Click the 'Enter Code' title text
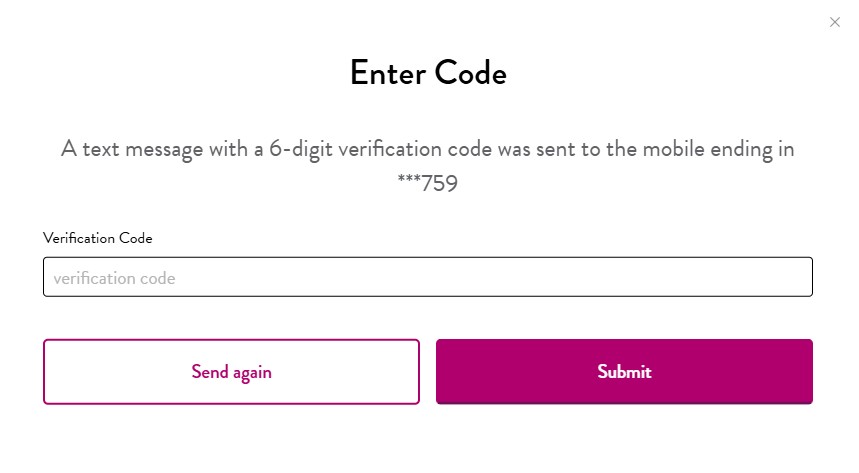This screenshot has height=473, width=859. click(428, 73)
